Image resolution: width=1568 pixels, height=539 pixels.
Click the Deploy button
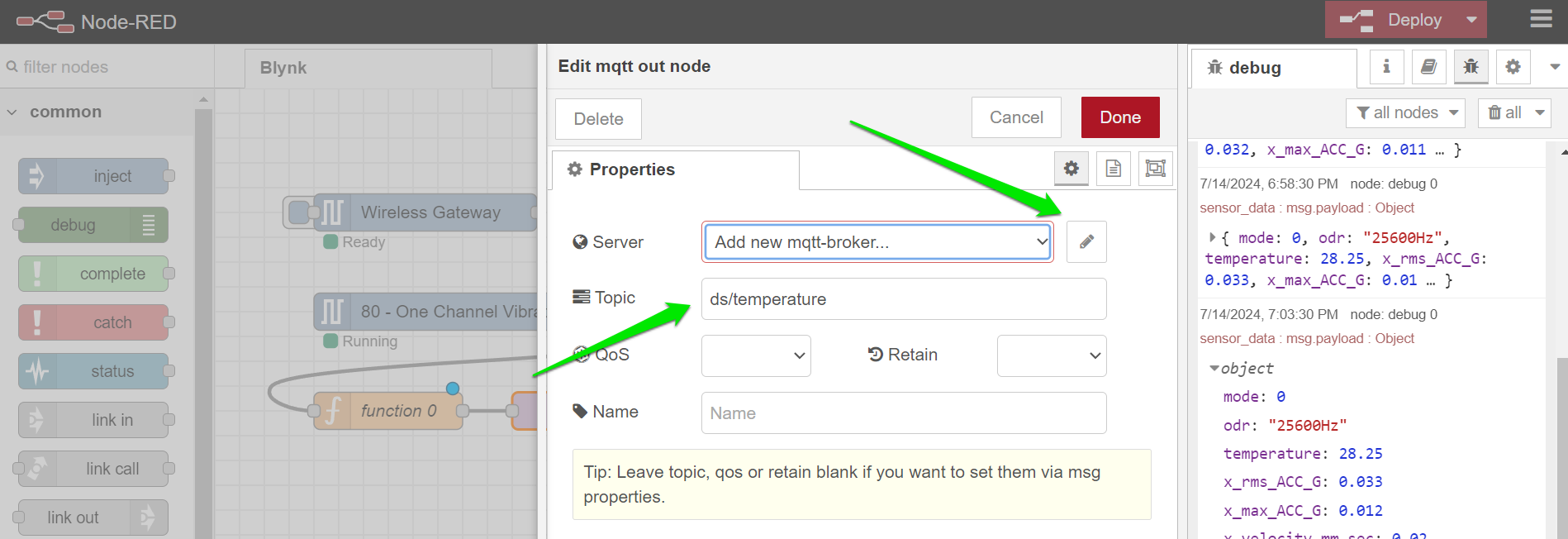(x=1392, y=20)
